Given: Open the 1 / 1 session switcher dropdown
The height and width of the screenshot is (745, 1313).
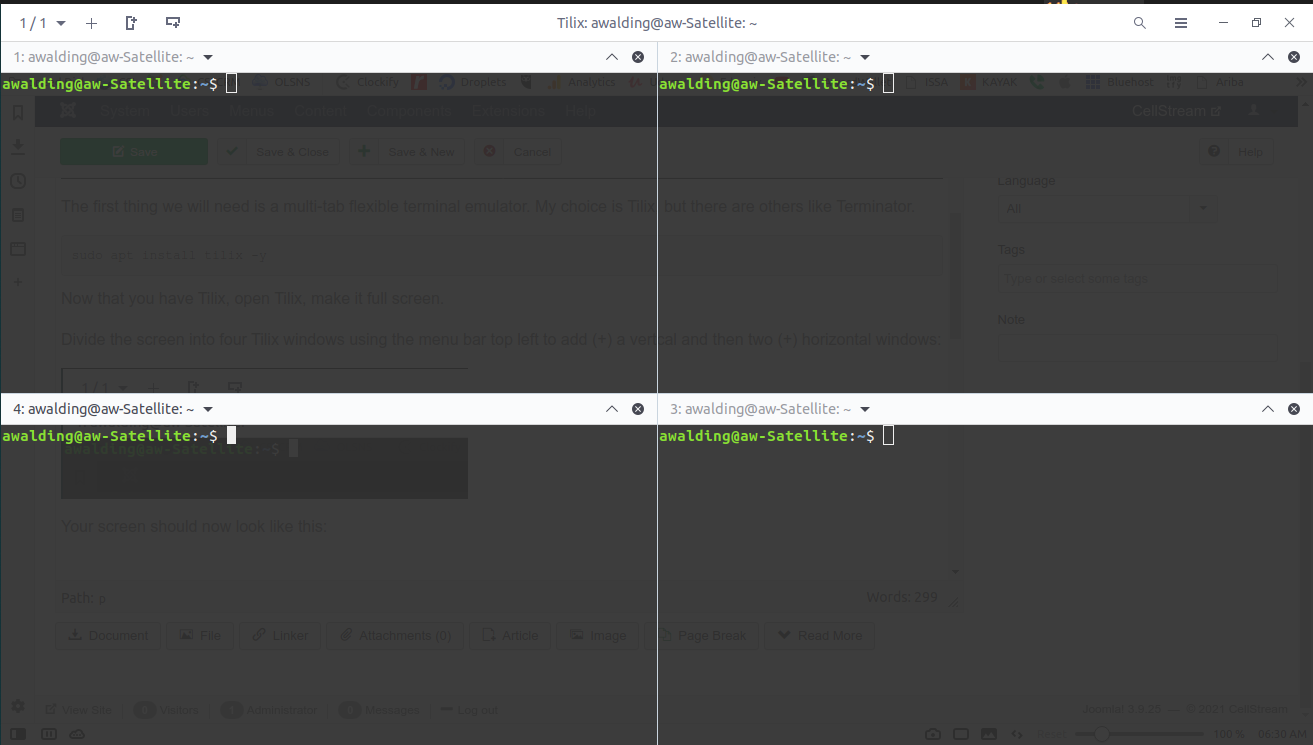Looking at the screenshot, I should click(x=43, y=23).
